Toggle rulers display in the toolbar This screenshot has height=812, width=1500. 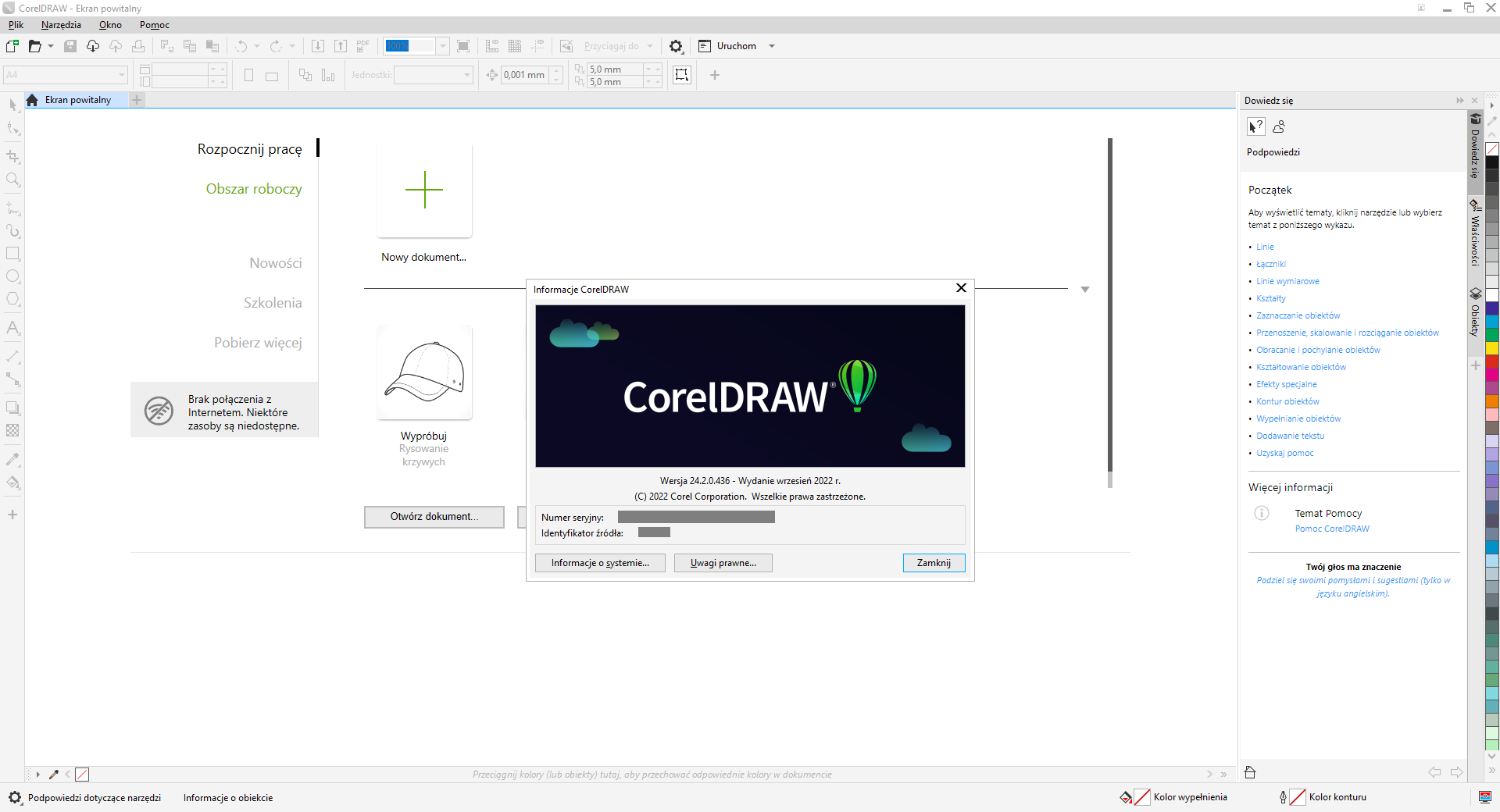click(492, 46)
